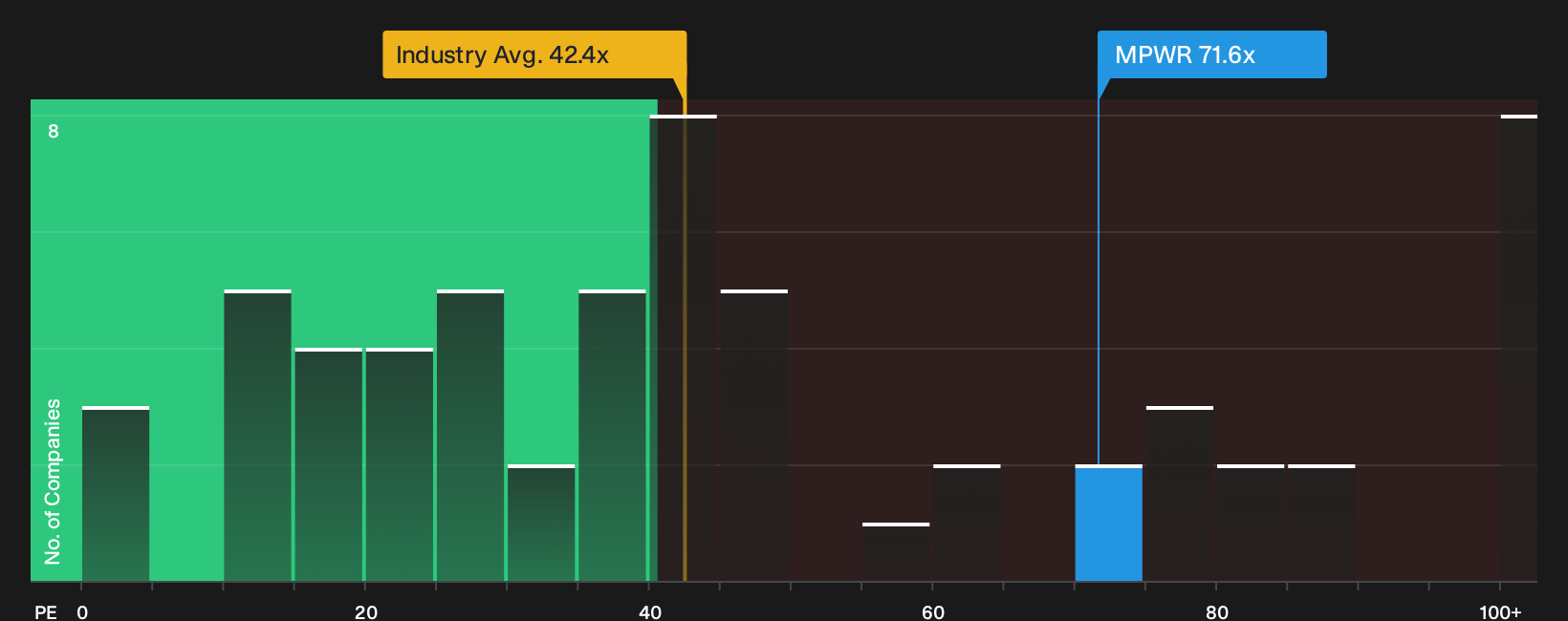This screenshot has width=1568, height=621.
Task: Select the 100+ PE bar at the far right
Action: click(x=1519, y=349)
